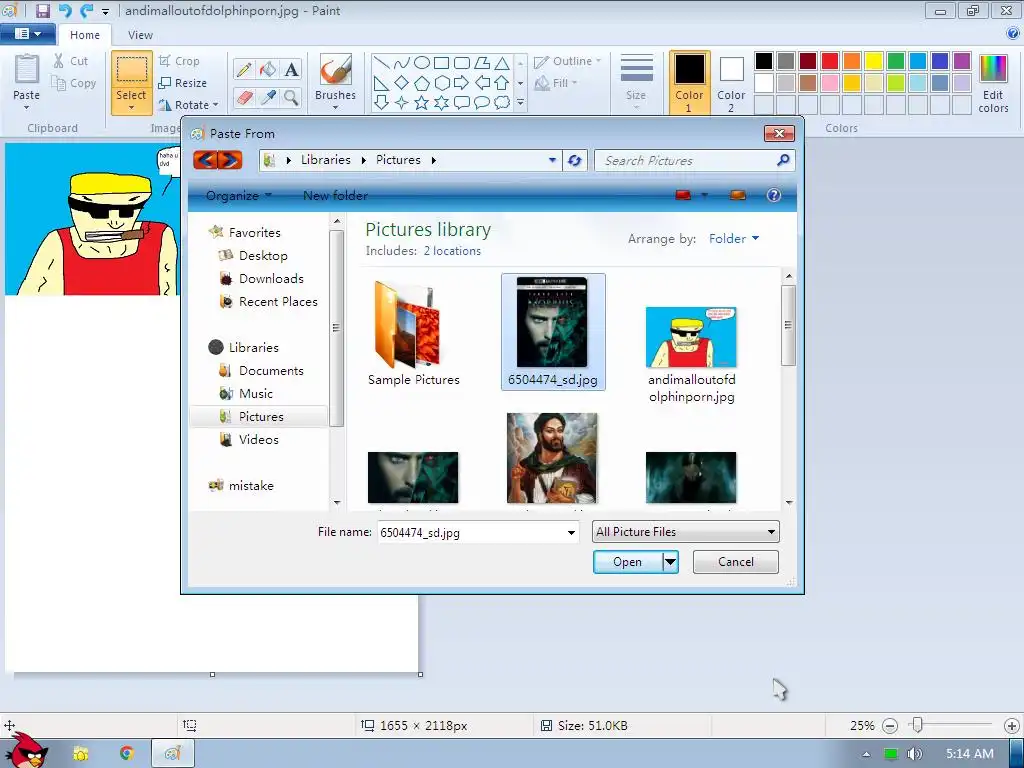1024x768 pixels.
Task: Open the Paint file menu button
Action: coord(27,34)
